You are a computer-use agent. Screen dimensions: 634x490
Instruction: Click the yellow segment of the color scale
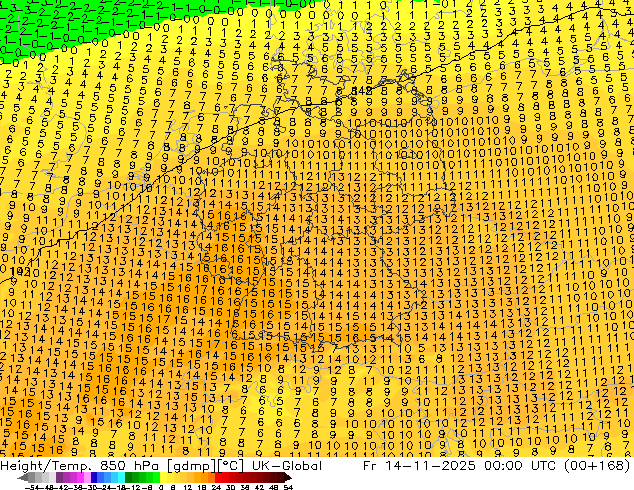[x=163, y=477]
